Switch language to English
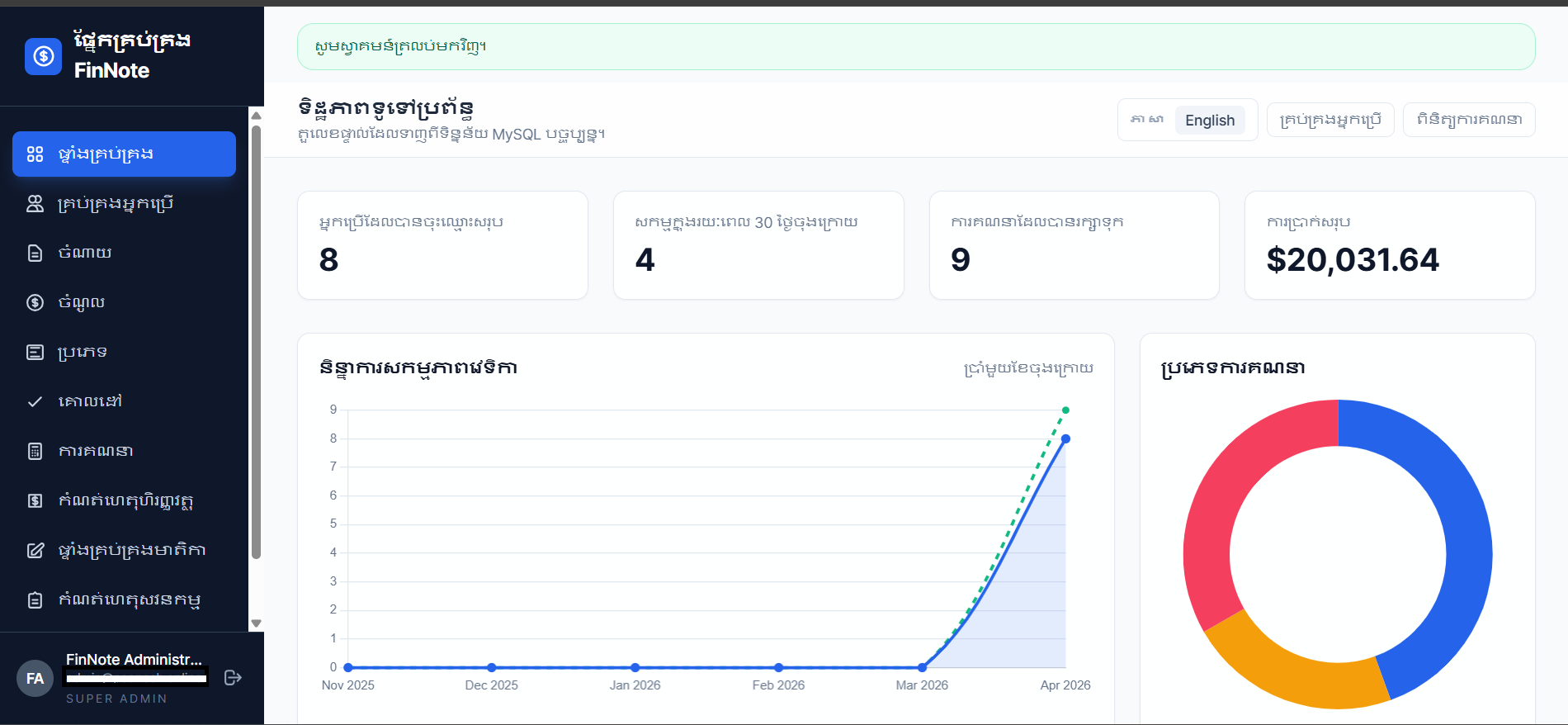 [1209, 121]
